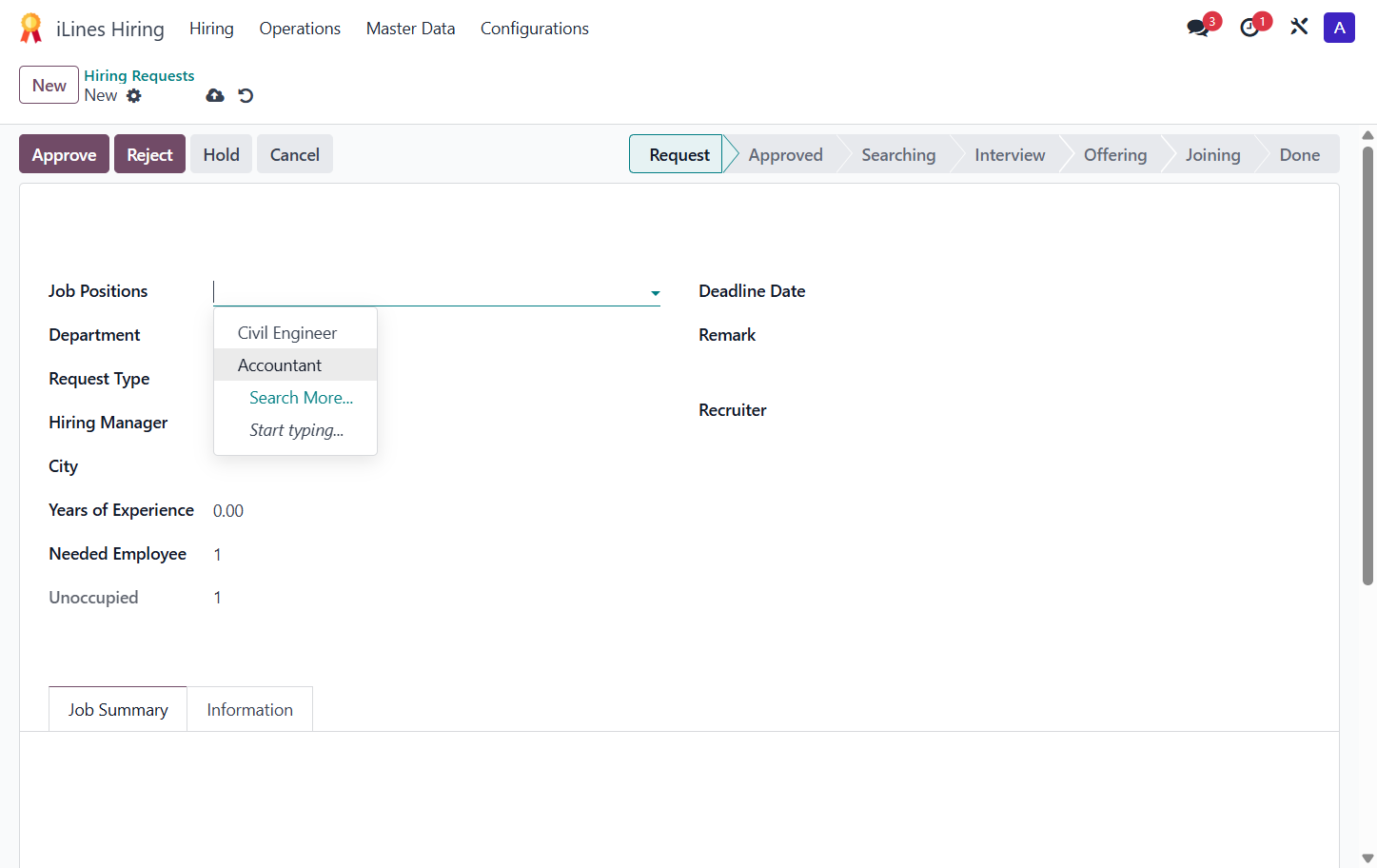This screenshot has width=1377, height=868.
Task: Select the Request status stage
Action: pyautogui.click(x=679, y=154)
